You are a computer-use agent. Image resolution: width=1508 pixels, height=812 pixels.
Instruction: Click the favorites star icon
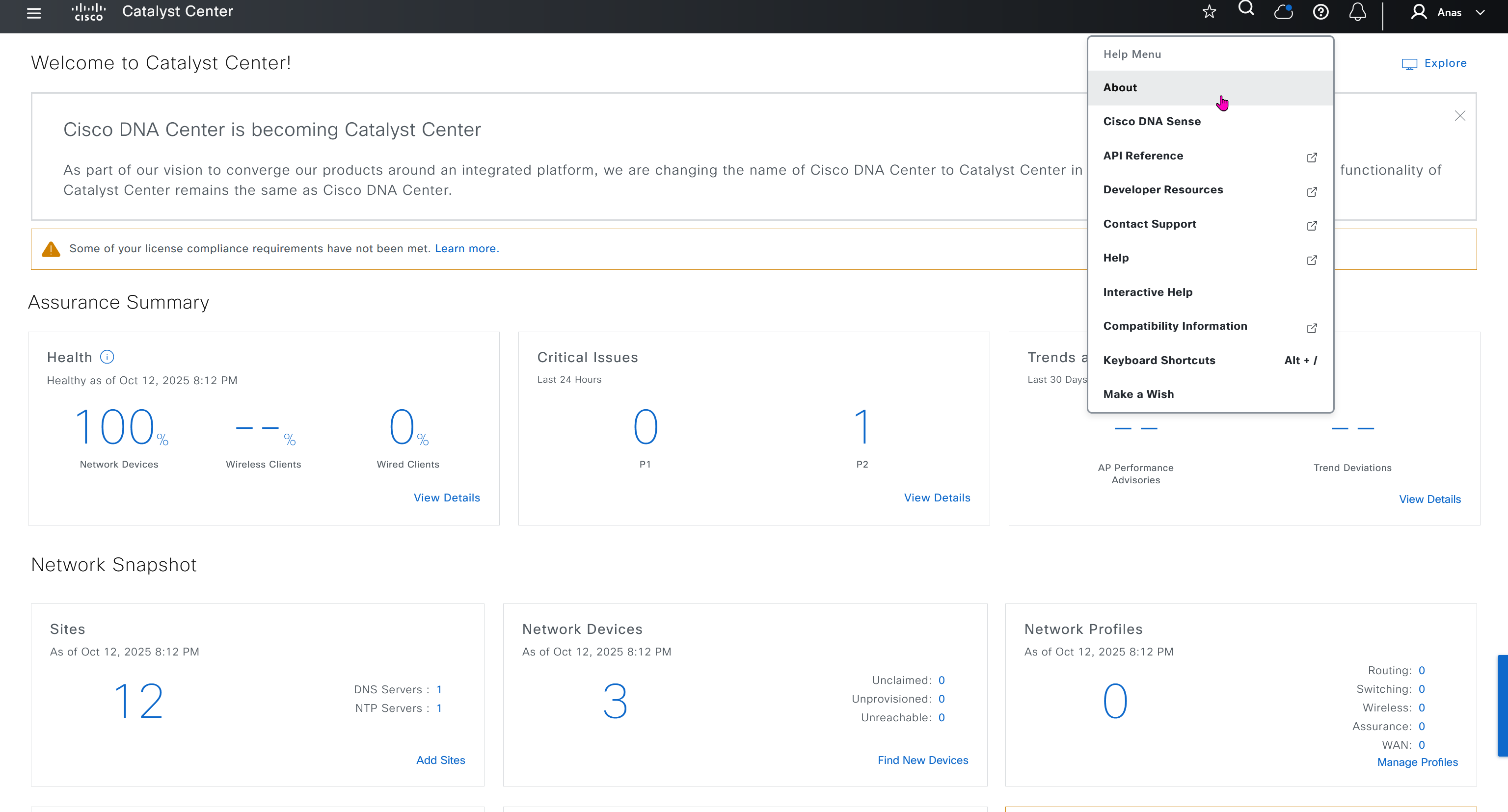click(1209, 12)
